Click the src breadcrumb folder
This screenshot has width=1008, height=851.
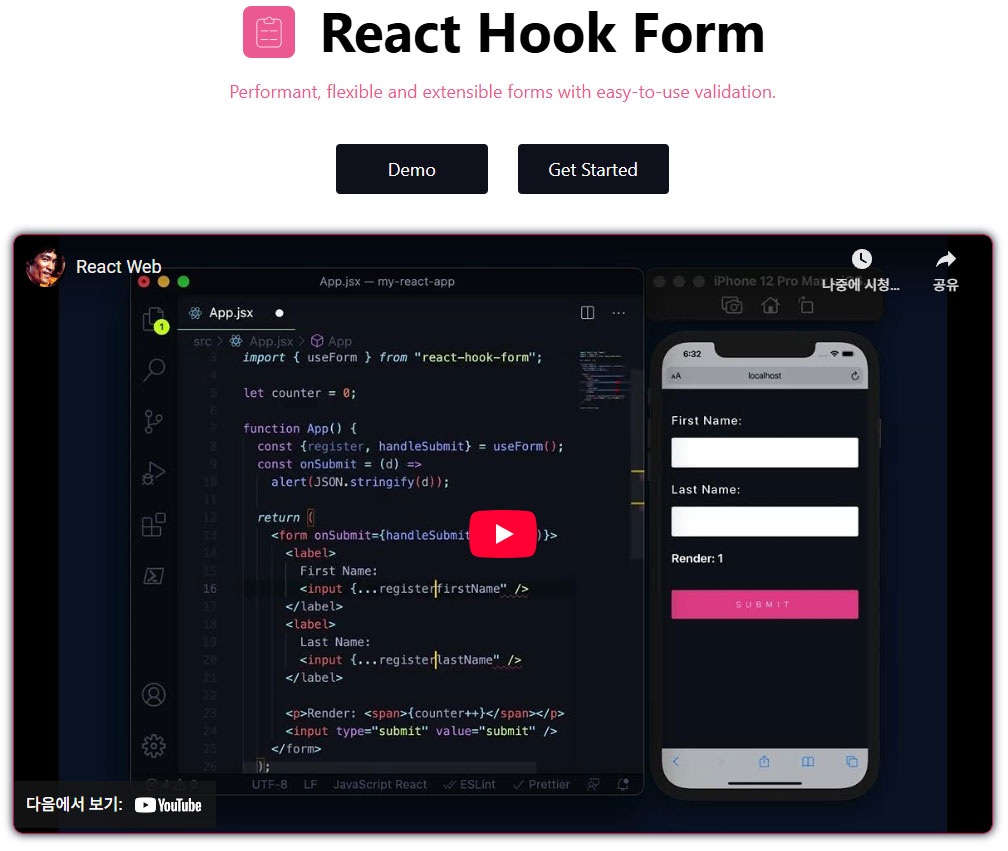click(202, 341)
